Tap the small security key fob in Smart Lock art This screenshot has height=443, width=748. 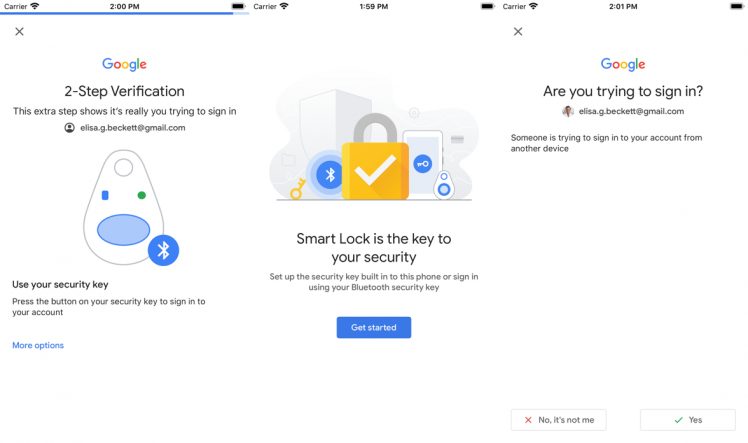coord(444,185)
